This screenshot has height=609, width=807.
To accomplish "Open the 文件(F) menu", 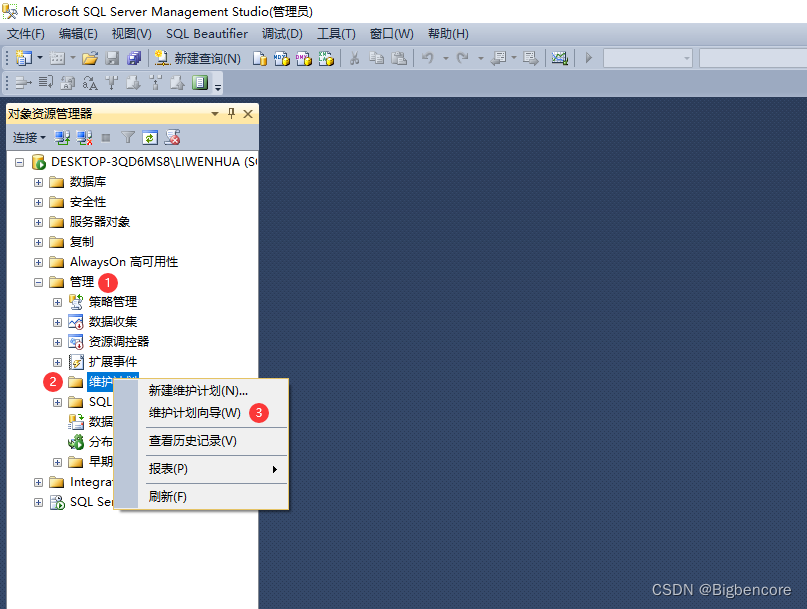I will [x=26, y=34].
